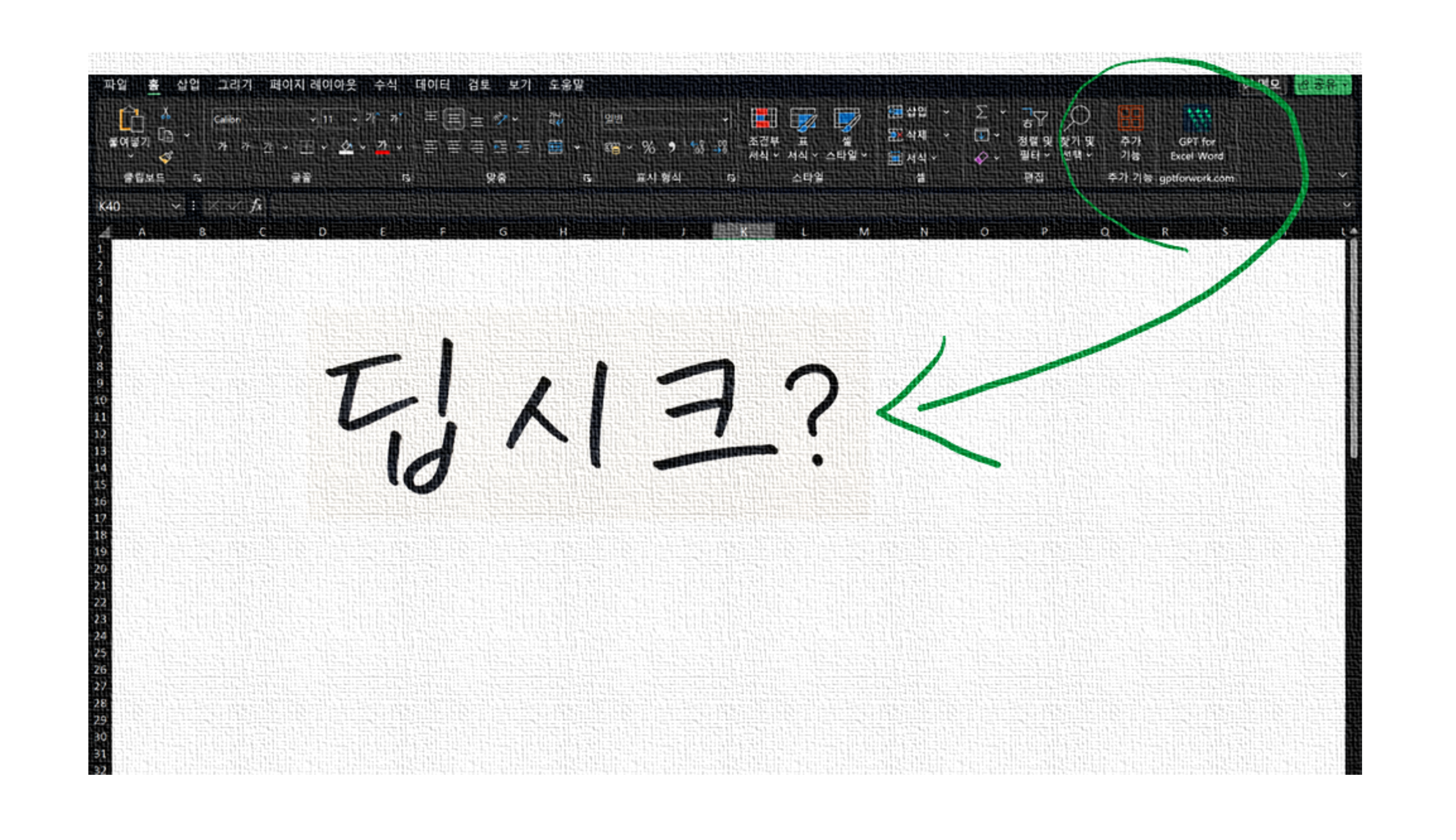Viewport: 1456px width, 840px height.
Task: Toggle Center horizontal text alignment
Action: click(x=454, y=147)
